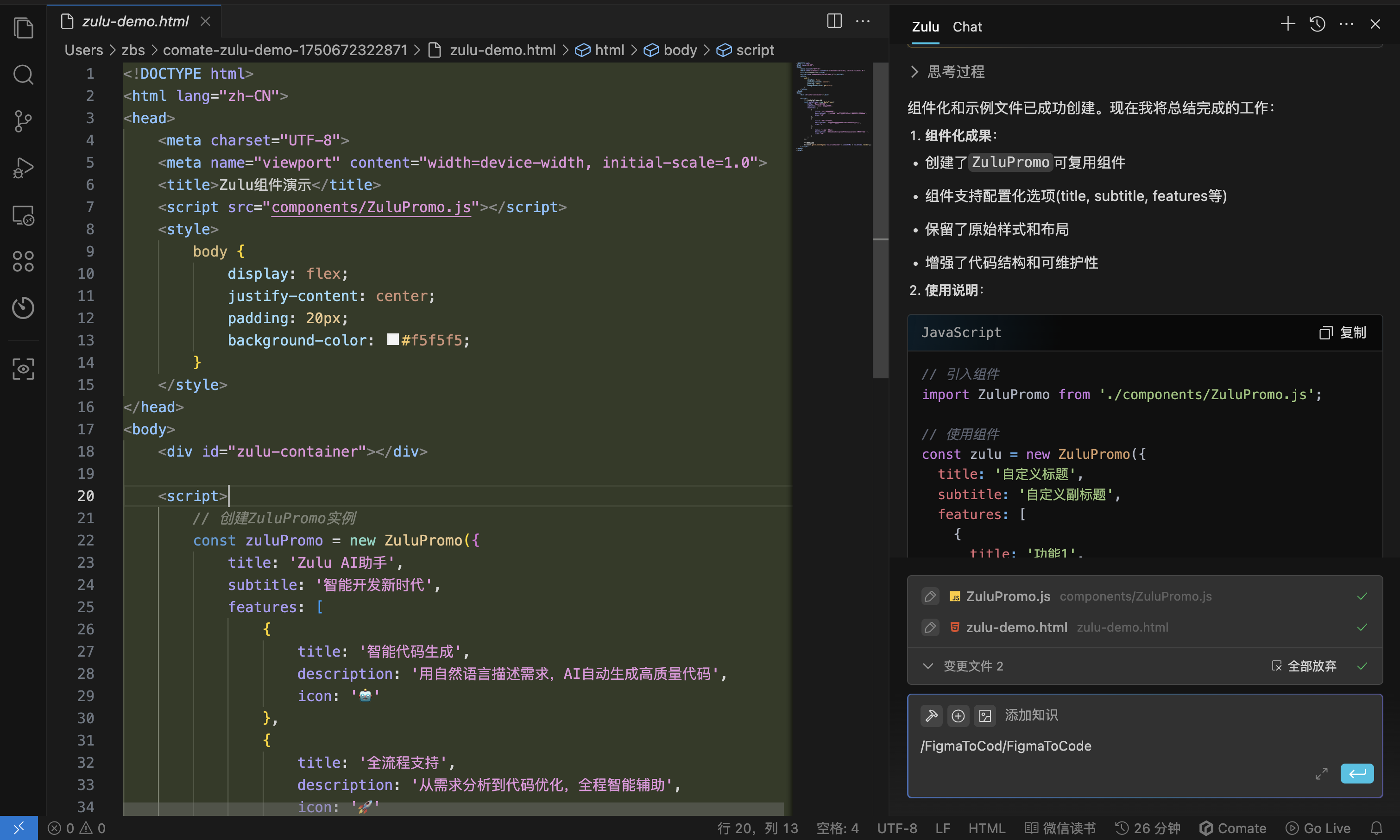
Task: Click line number 20 in the gutter
Action: (x=86, y=496)
